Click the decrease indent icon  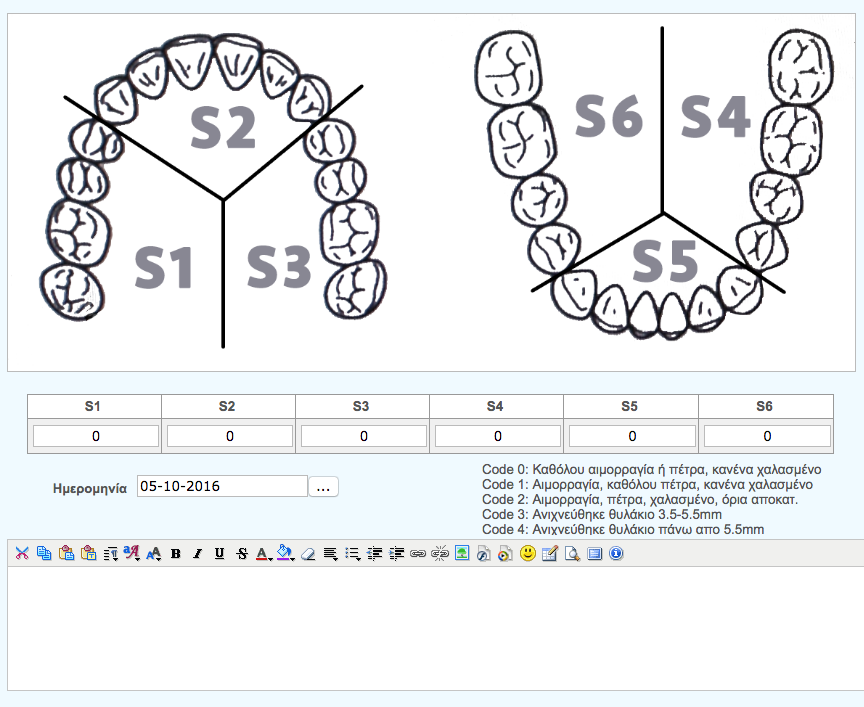pyautogui.click(x=374, y=553)
